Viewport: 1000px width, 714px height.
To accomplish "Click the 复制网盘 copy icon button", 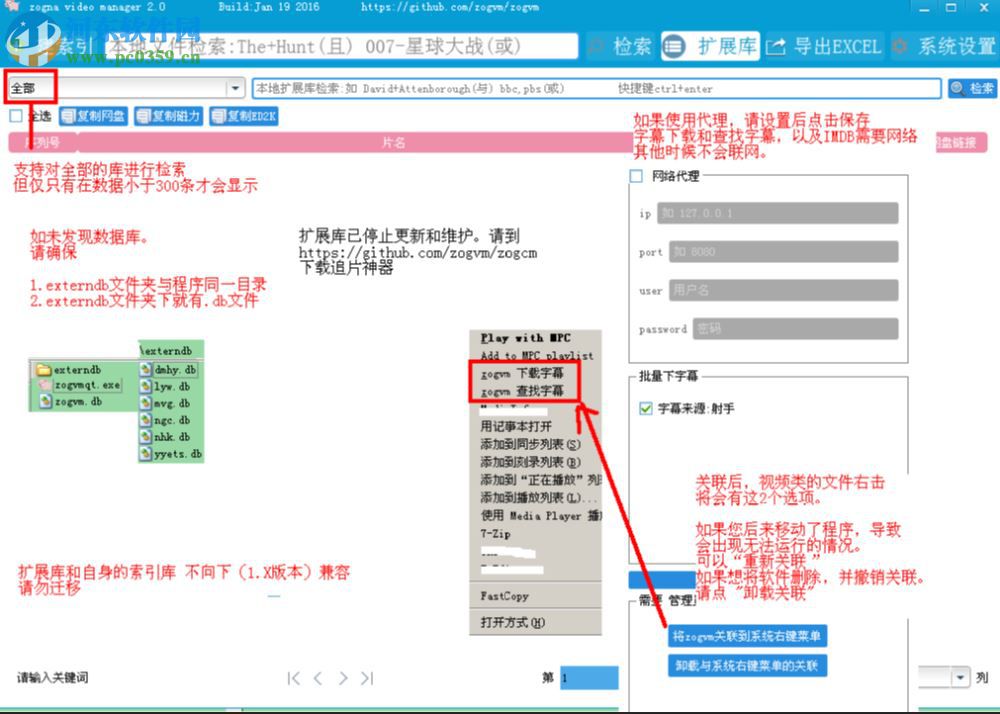I will (x=95, y=115).
